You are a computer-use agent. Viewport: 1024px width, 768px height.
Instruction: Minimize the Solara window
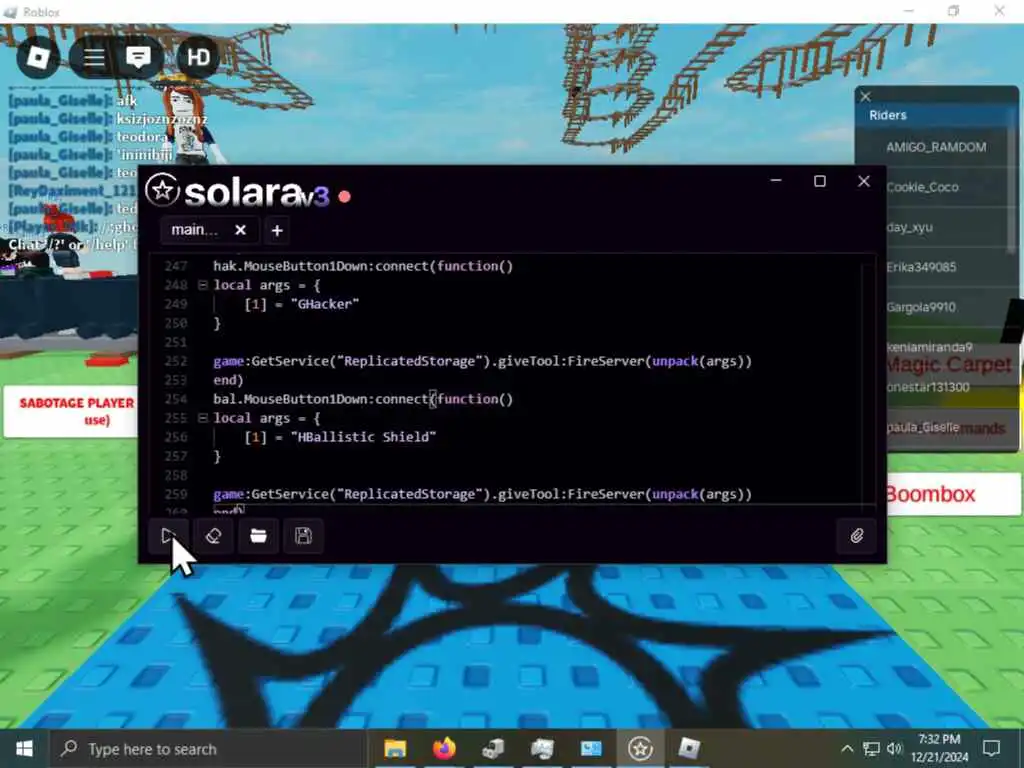[x=776, y=181]
